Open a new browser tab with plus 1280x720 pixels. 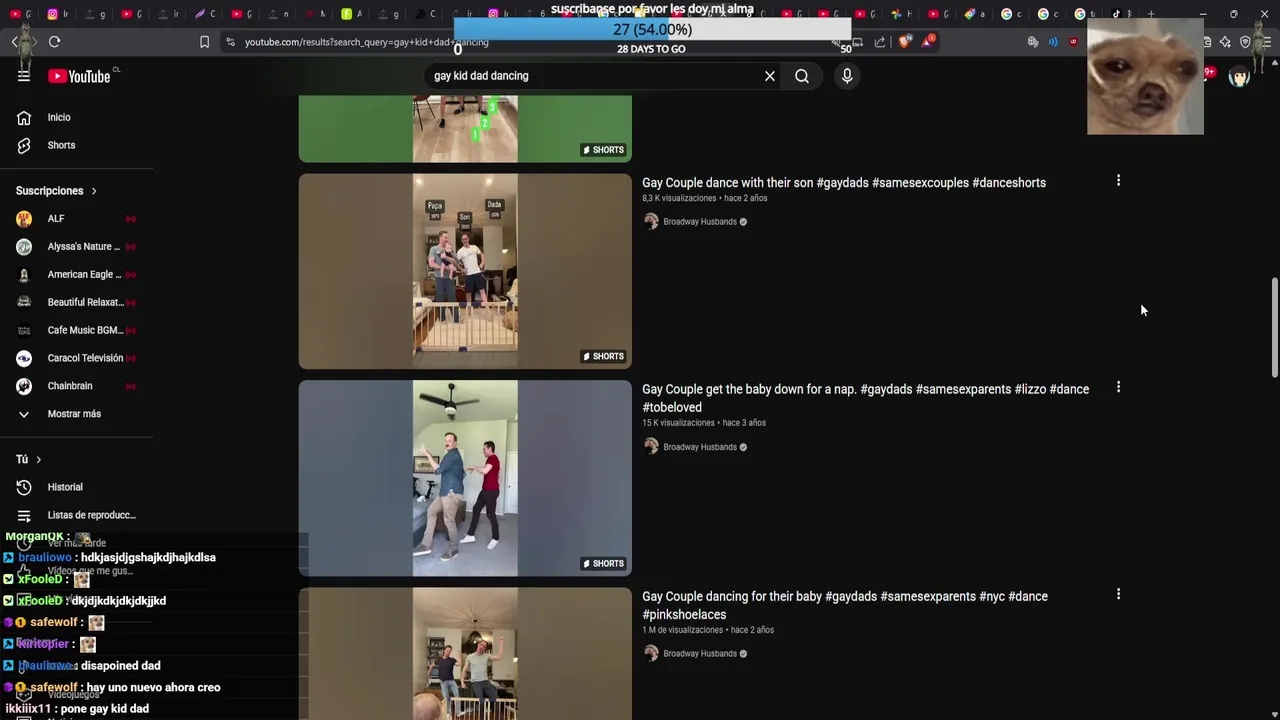[x=1151, y=14]
